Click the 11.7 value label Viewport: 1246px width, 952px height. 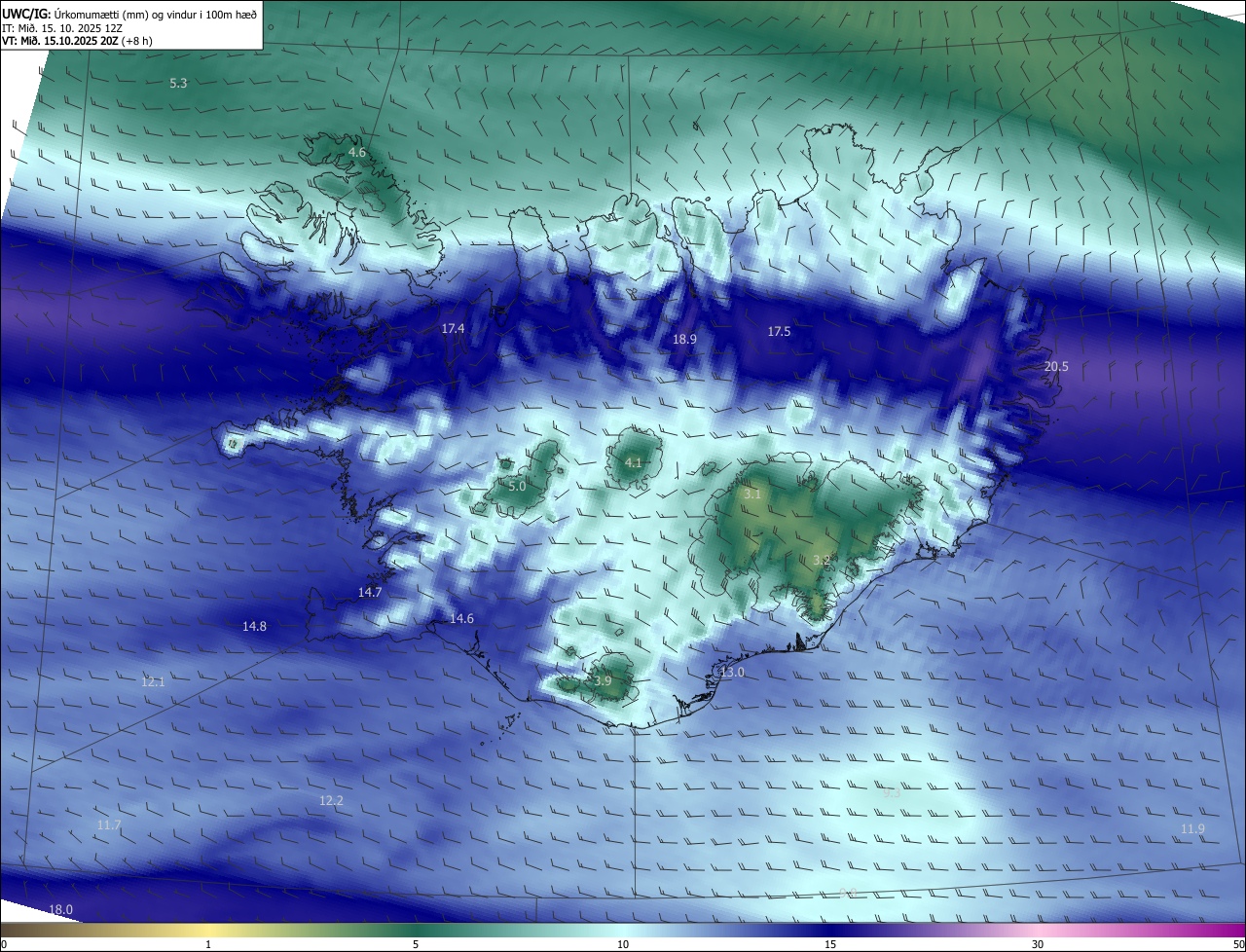tap(109, 825)
